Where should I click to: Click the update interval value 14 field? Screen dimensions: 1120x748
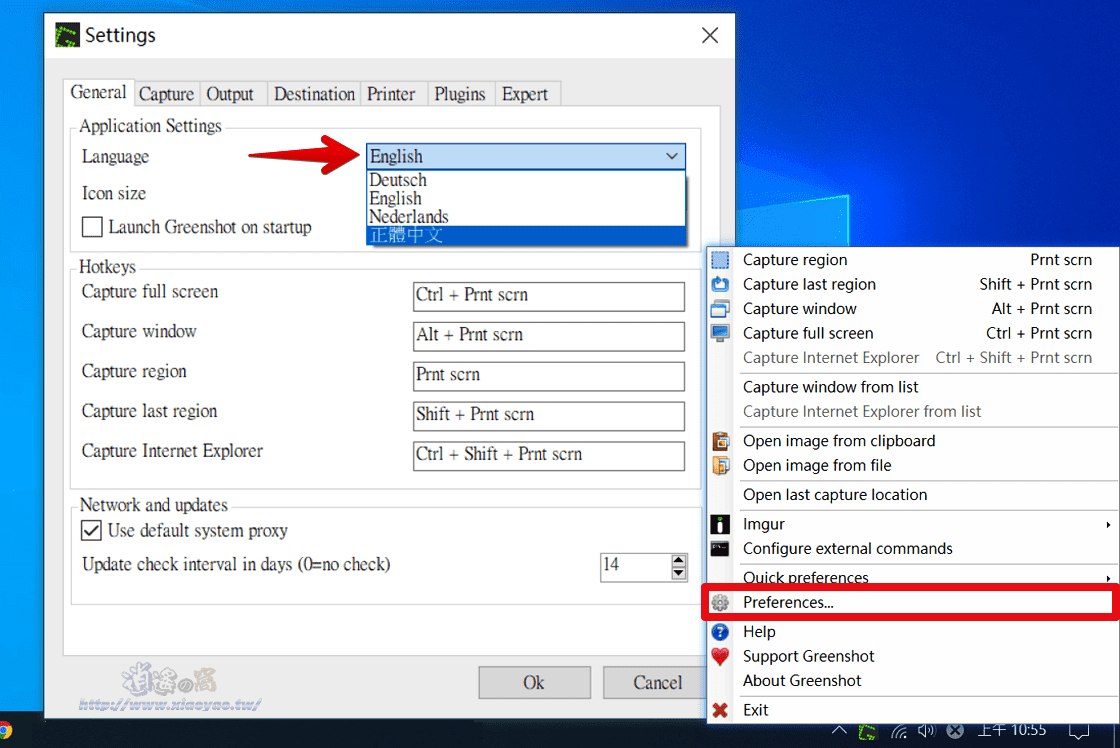636,567
